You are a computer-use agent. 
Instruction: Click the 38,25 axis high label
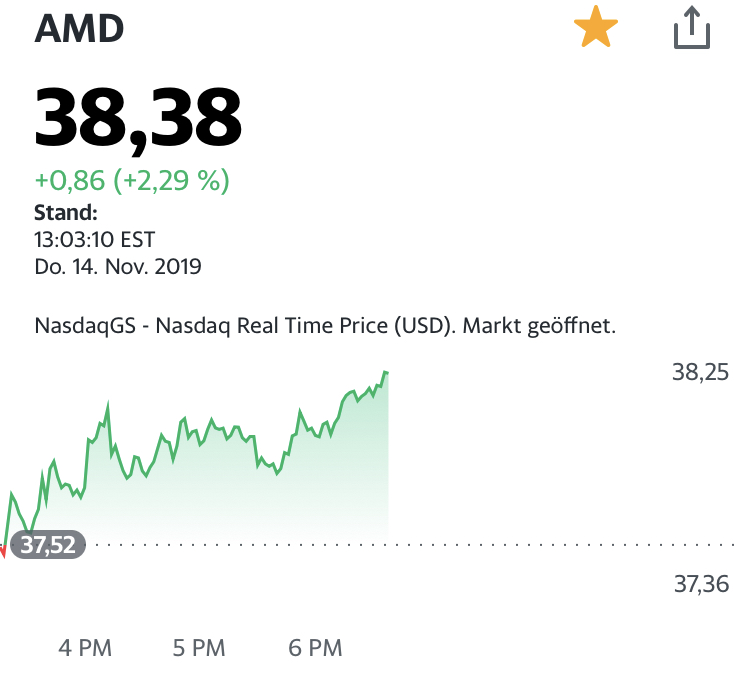(700, 373)
